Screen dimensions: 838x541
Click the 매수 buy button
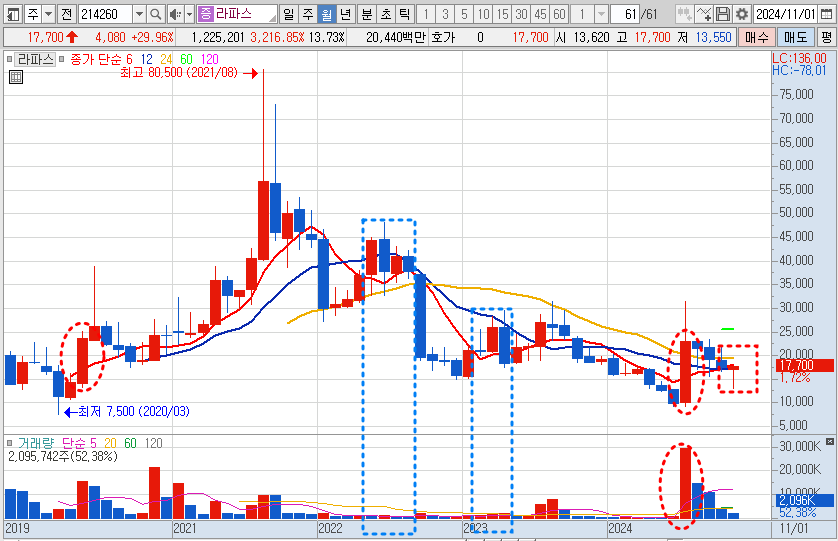tap(757, 37)
